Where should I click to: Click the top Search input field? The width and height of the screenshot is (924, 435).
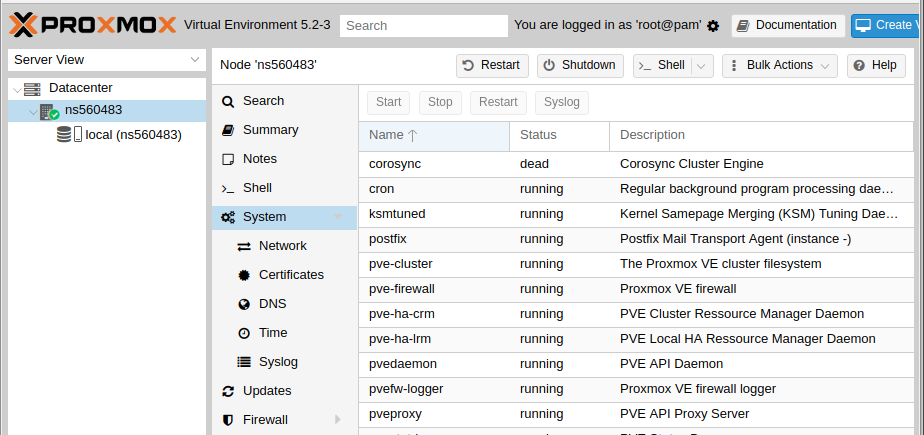423,26
